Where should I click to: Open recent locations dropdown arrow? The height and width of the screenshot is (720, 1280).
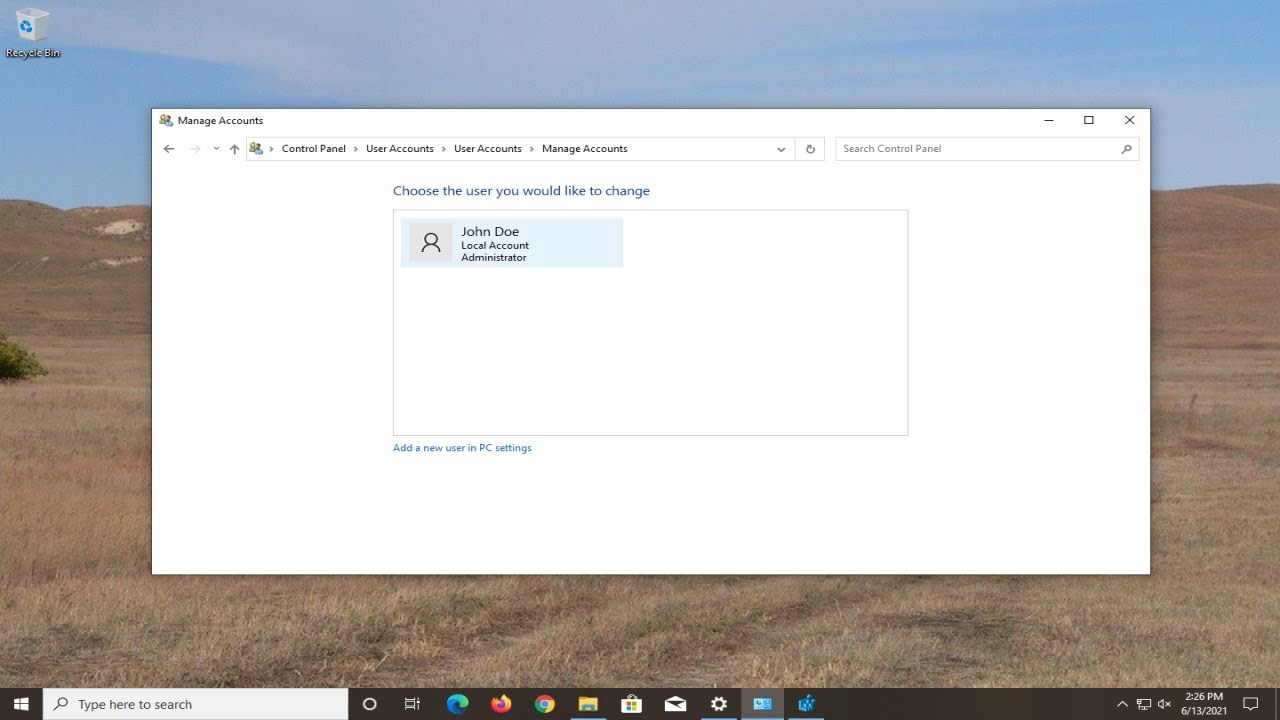point(216,149)
